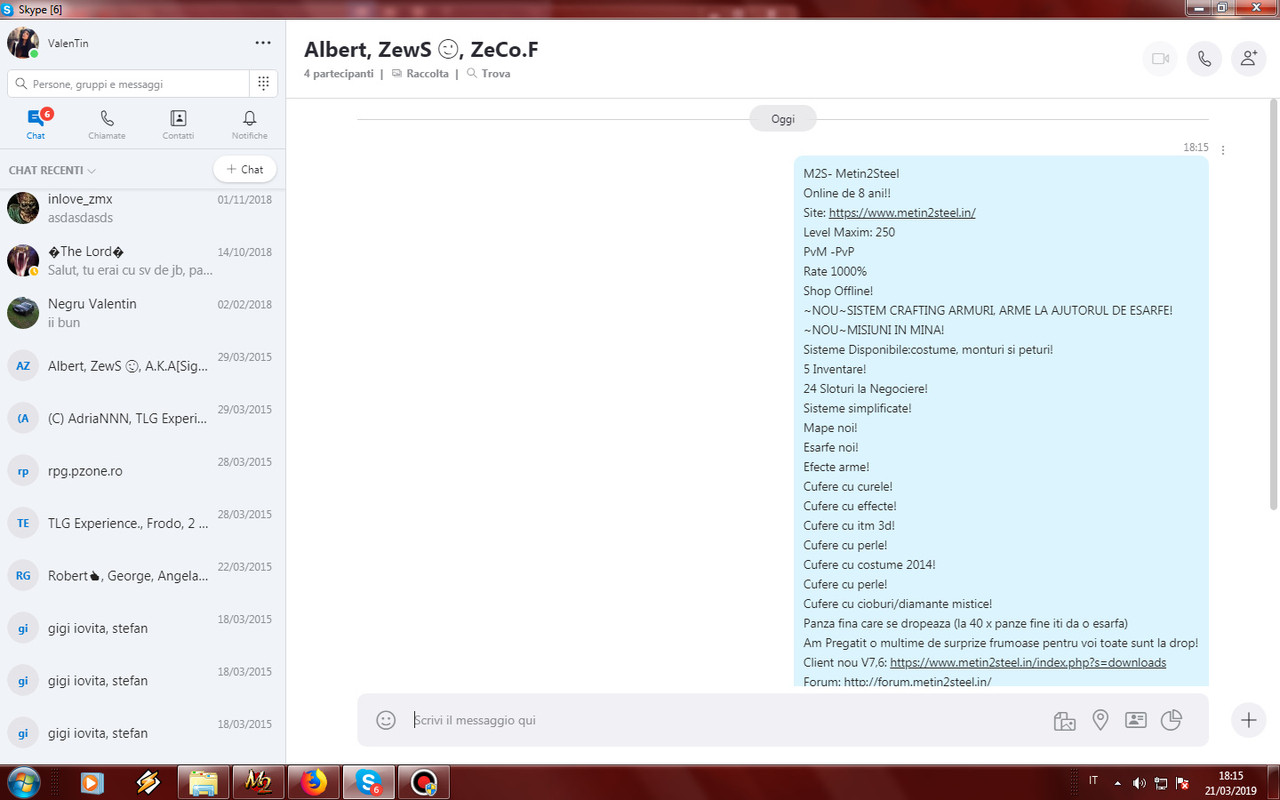This screenshot has width=1280, height=800.
Task: Click the Skype taskbar icon
Action: click(x=369, y=782)
